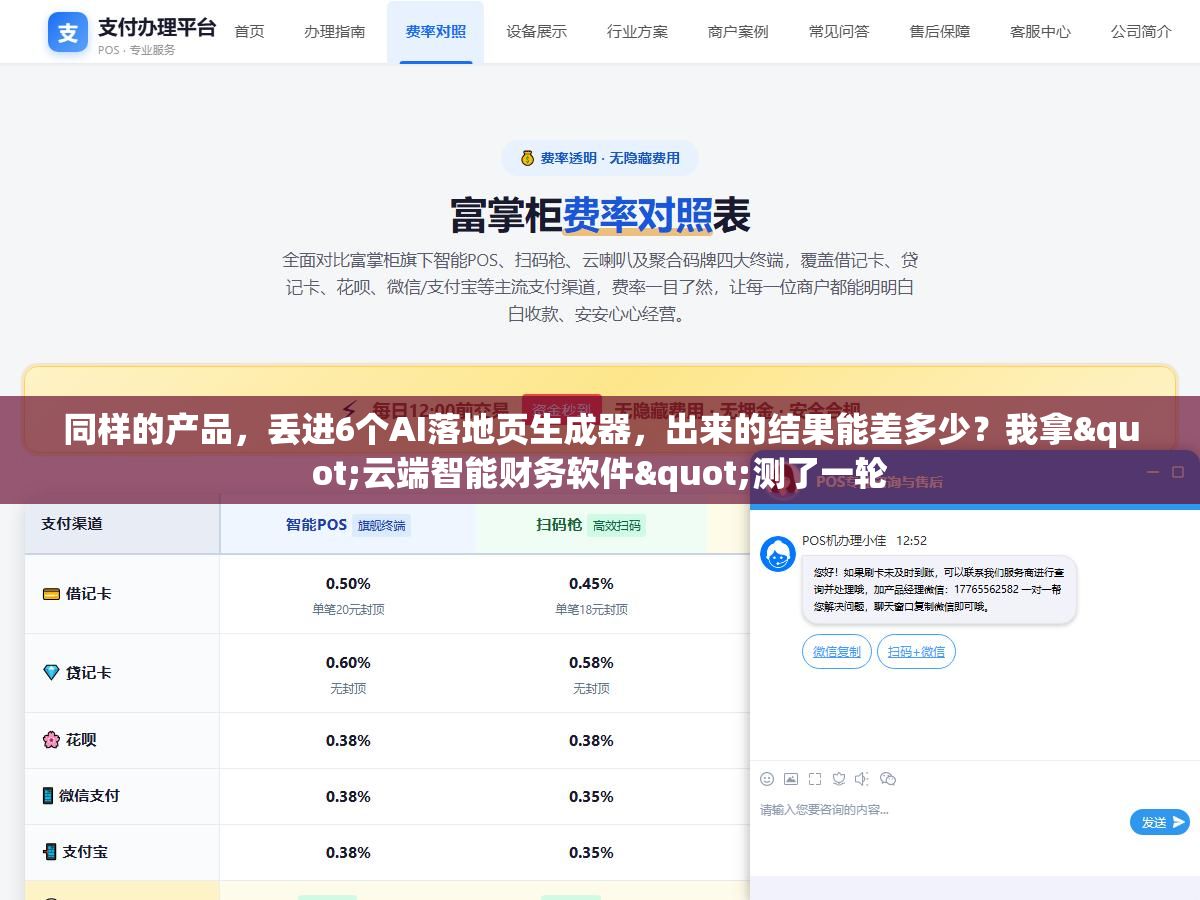This screenshot has width=1200, height=900.
Task: Click the 0.58% rate cell
Action: point(591,662)
